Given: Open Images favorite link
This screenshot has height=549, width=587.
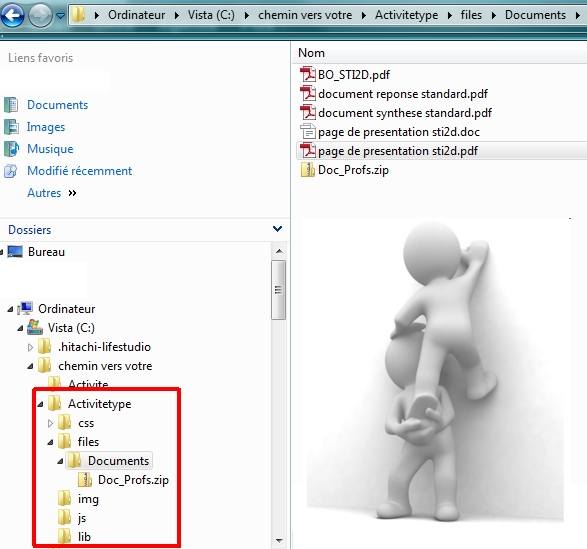Looking at the screenshot, I should coord(46,127).
